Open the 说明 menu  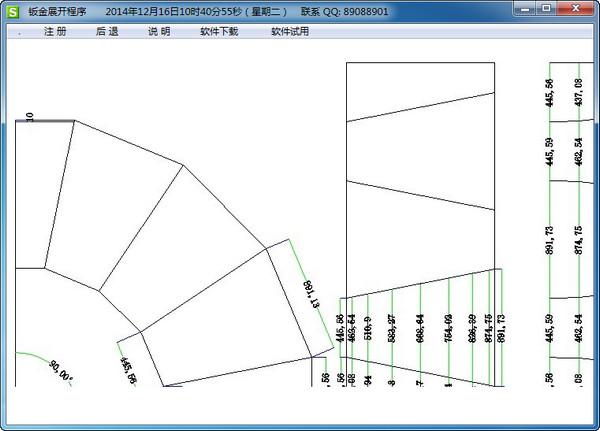[159, 31]
